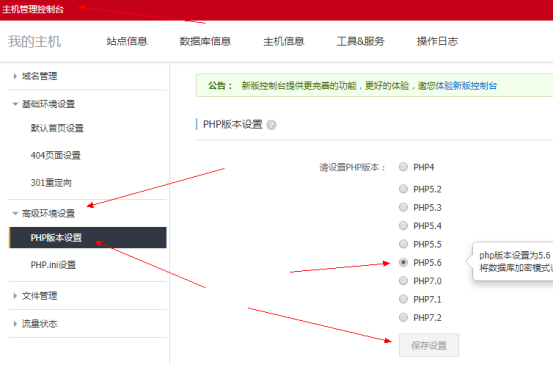Open the 301重定向 sidebar item
Screen dimensions: 554x365
(x=51, y=183)
